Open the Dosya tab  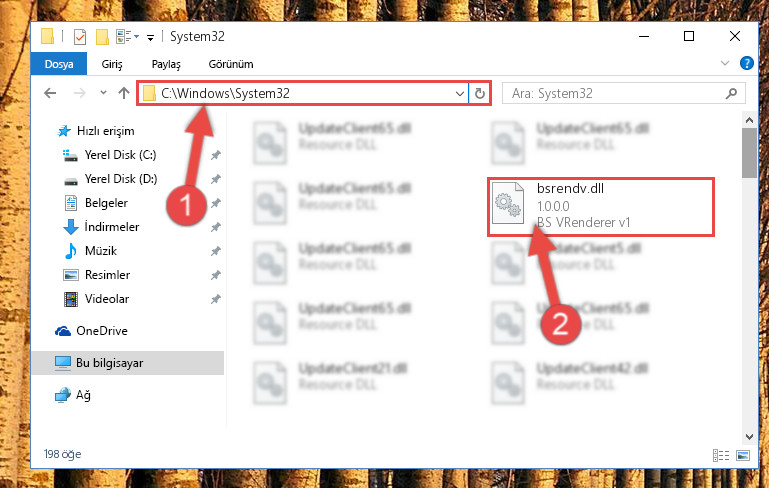coord(59,64)
